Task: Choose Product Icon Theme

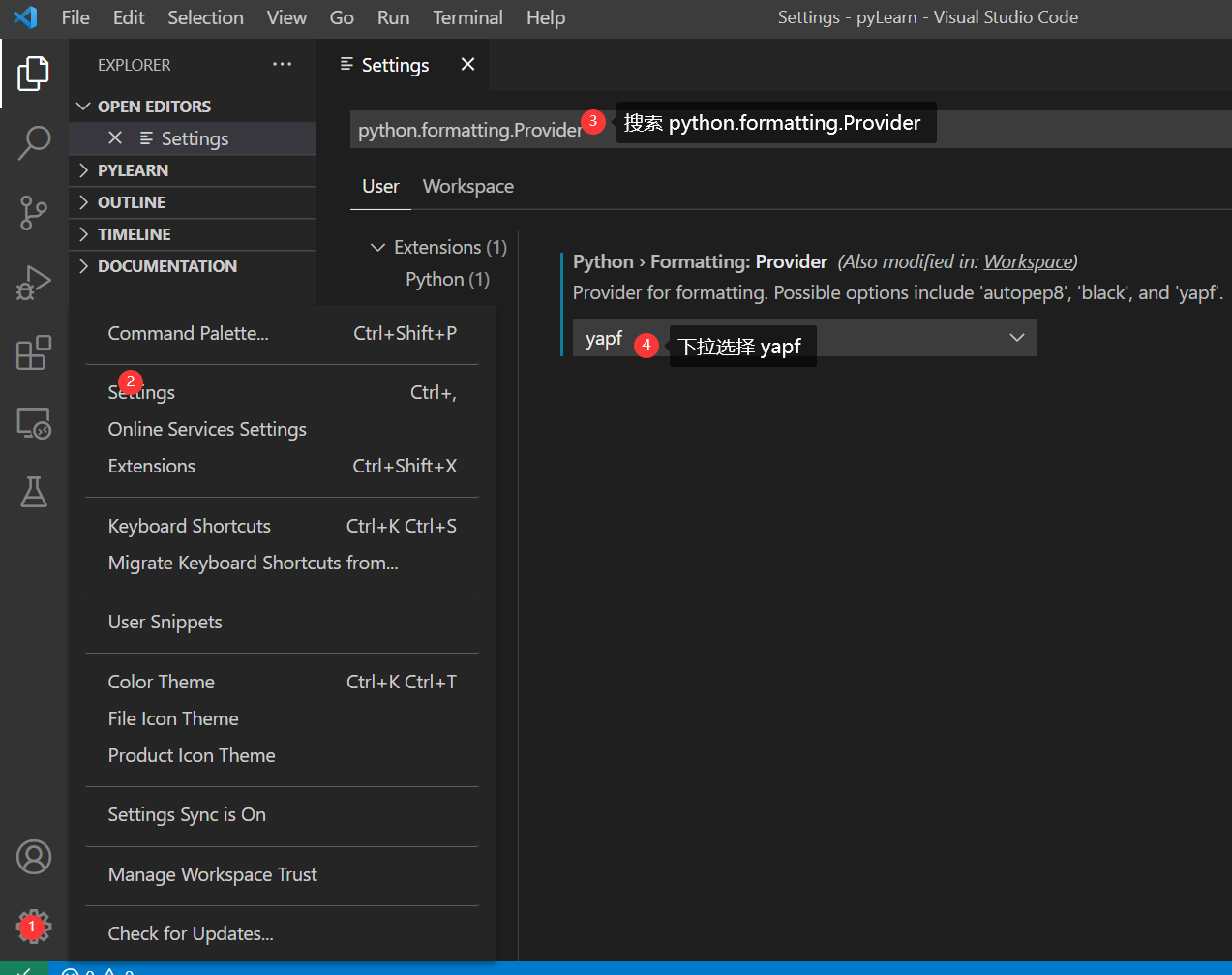Action: [282, 755]
